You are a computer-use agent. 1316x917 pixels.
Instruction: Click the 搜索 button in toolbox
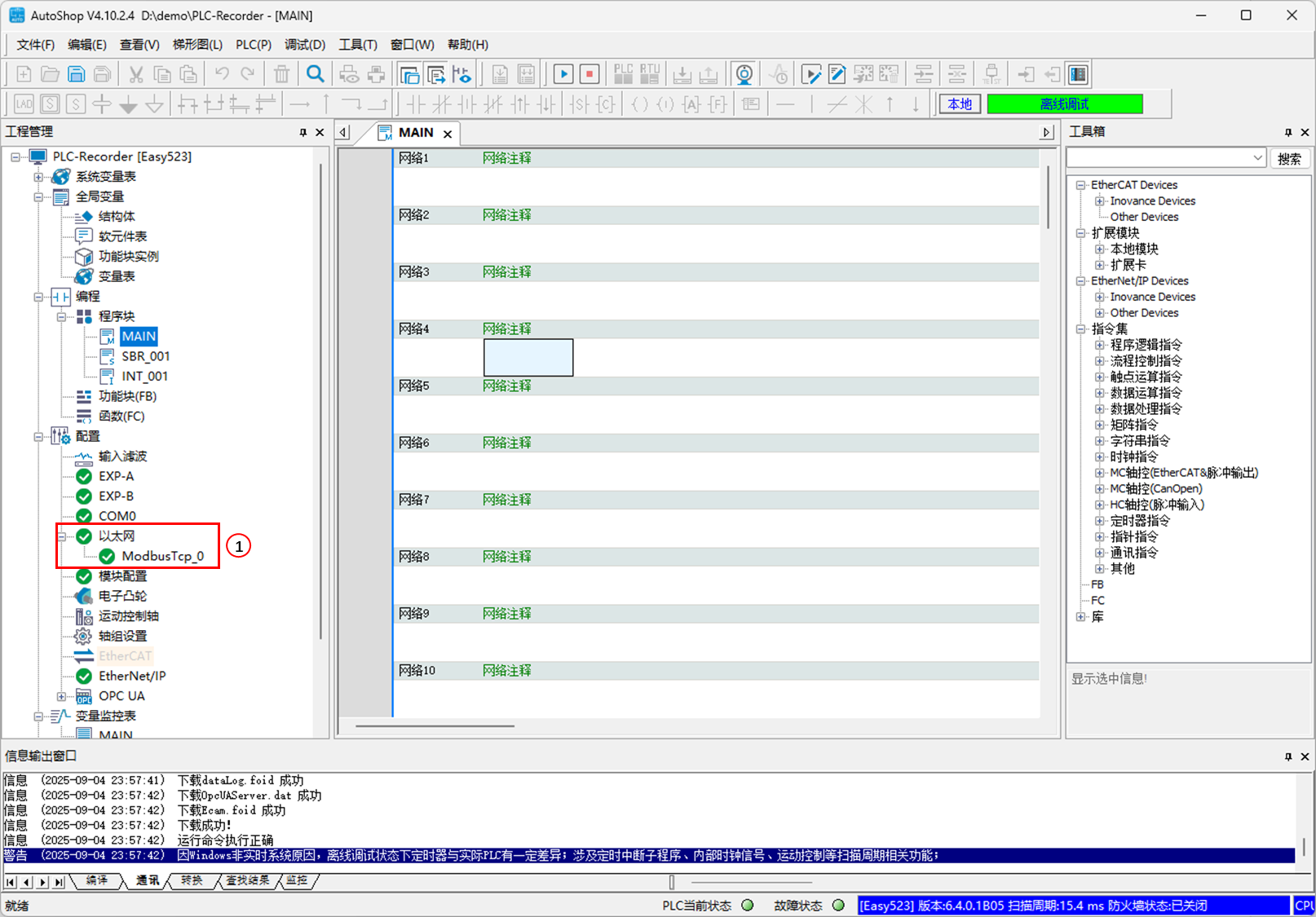click(1289, 158)
